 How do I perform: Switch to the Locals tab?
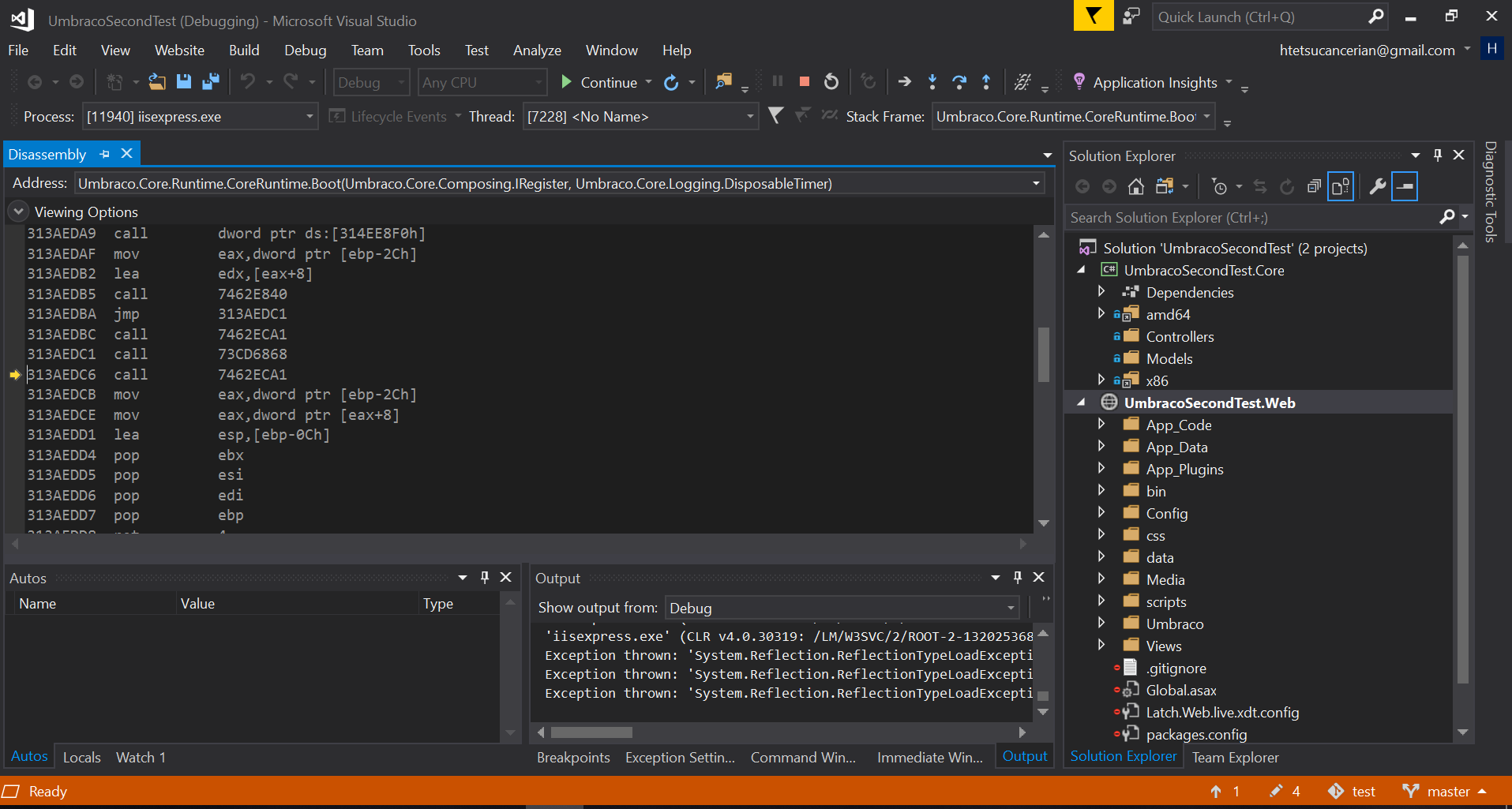click(82, 757)
